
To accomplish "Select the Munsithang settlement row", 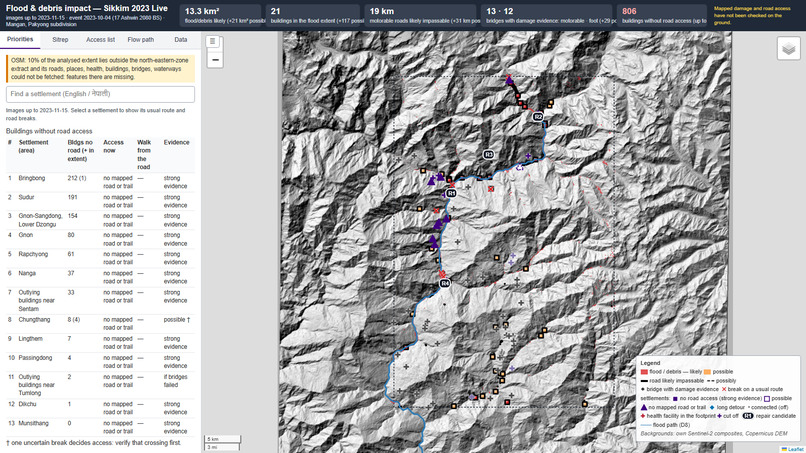I will click(x=100, y=427).
